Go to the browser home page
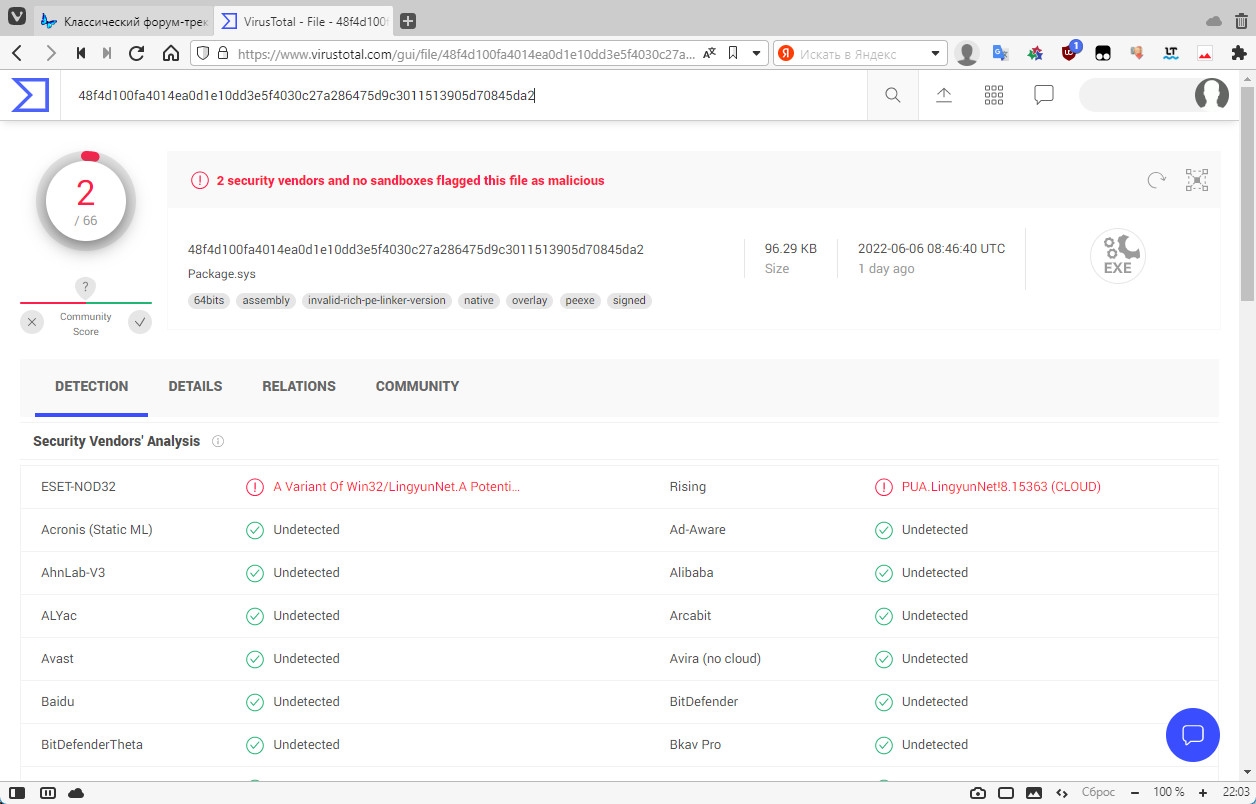The image size is (1256, 804). pyautogui.click(x=170, y=53)
